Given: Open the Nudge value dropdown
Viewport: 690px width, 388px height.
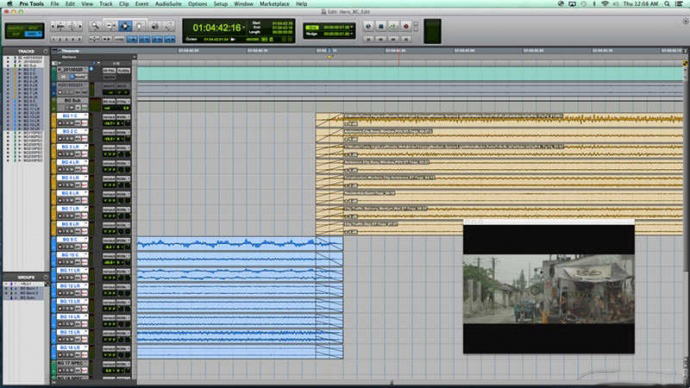Looking at the screenshot, I should [x=352, y=33].
